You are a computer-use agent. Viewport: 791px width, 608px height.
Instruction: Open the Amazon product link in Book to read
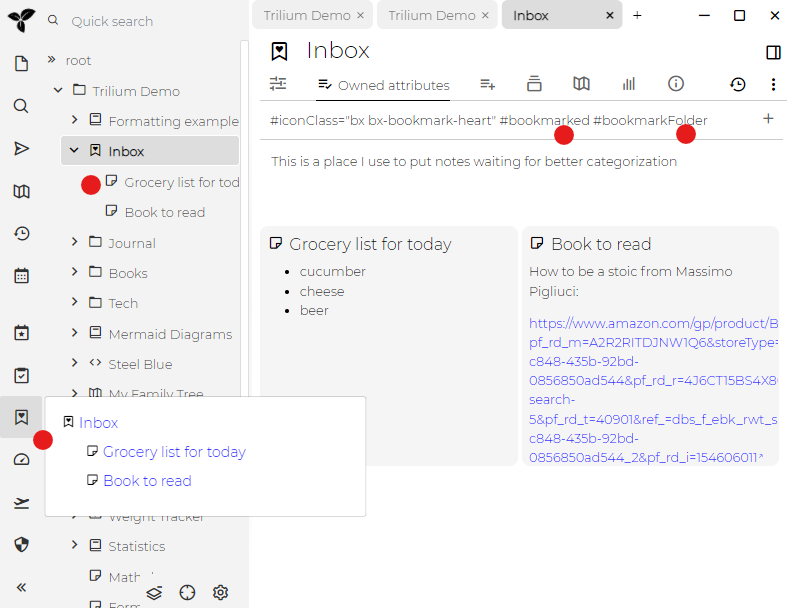coord(652,323)
